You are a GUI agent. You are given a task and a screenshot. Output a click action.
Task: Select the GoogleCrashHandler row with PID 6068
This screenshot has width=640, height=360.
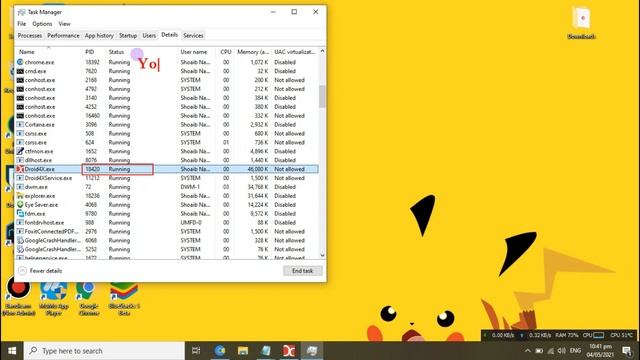click(167, 240)
